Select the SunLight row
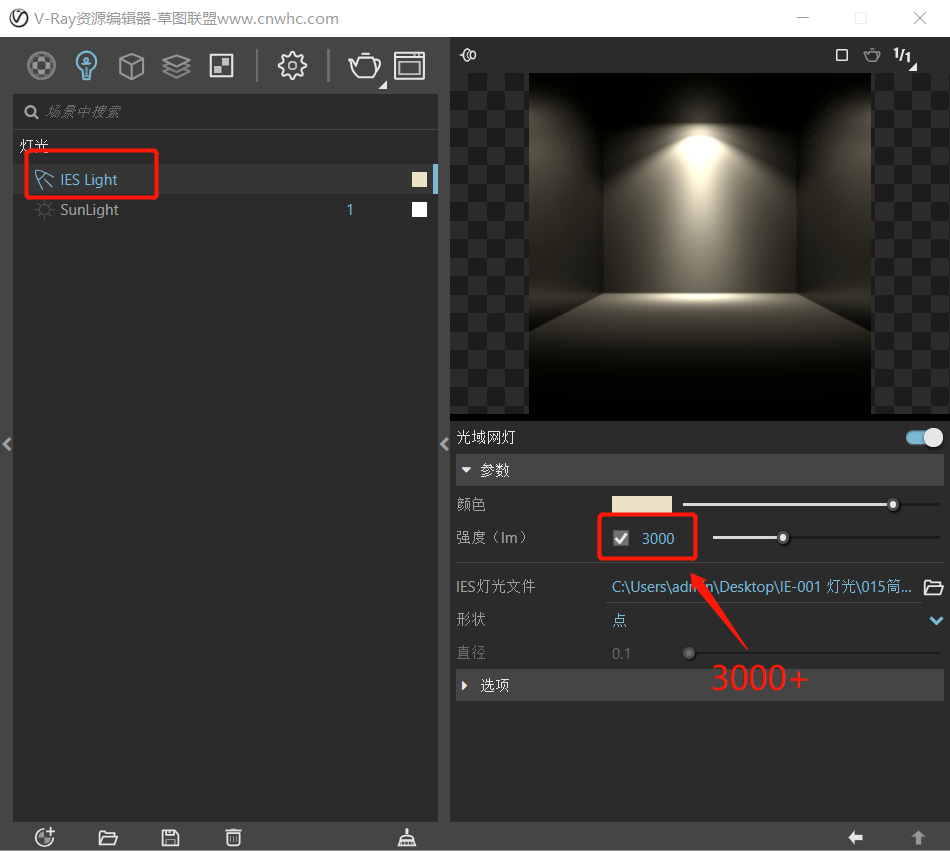The width and height of the screenshot is (950, 851). coord(225,210)
